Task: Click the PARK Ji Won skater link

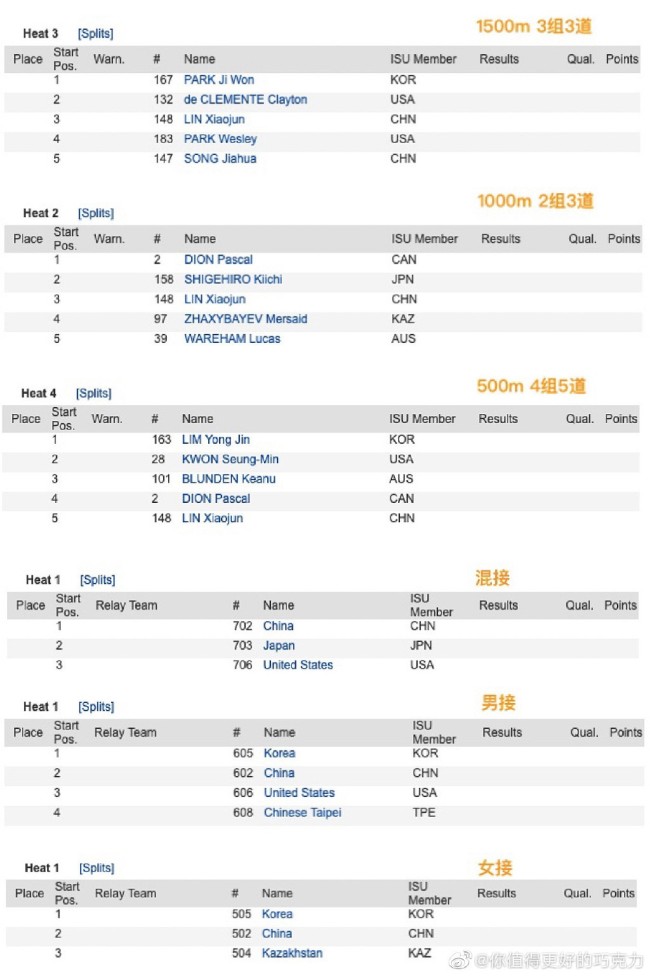Action: [x=218, y=80]
